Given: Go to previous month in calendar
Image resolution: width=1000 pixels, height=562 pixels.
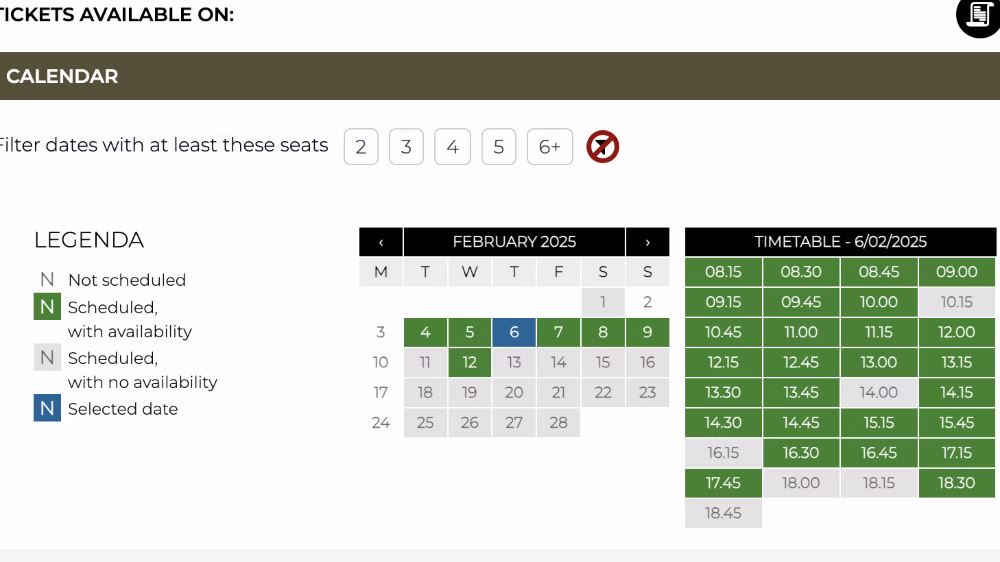Looking at the screenshot, I should click(381, 242).
